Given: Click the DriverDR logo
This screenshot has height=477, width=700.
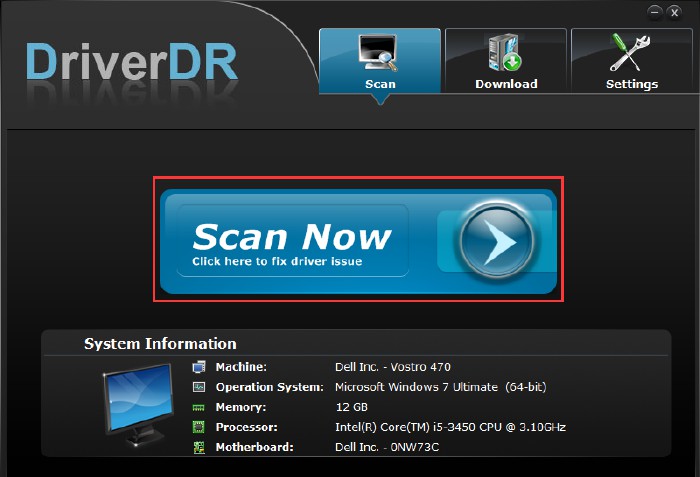Looking at the screenshot, I should [132, 62].
